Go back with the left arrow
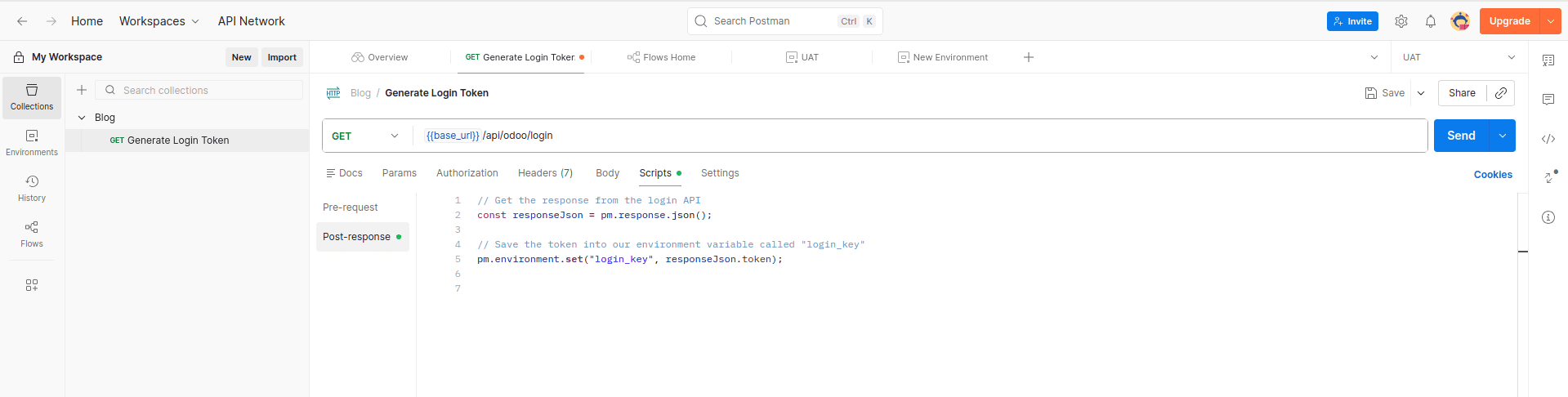 [x=22, y=21]
